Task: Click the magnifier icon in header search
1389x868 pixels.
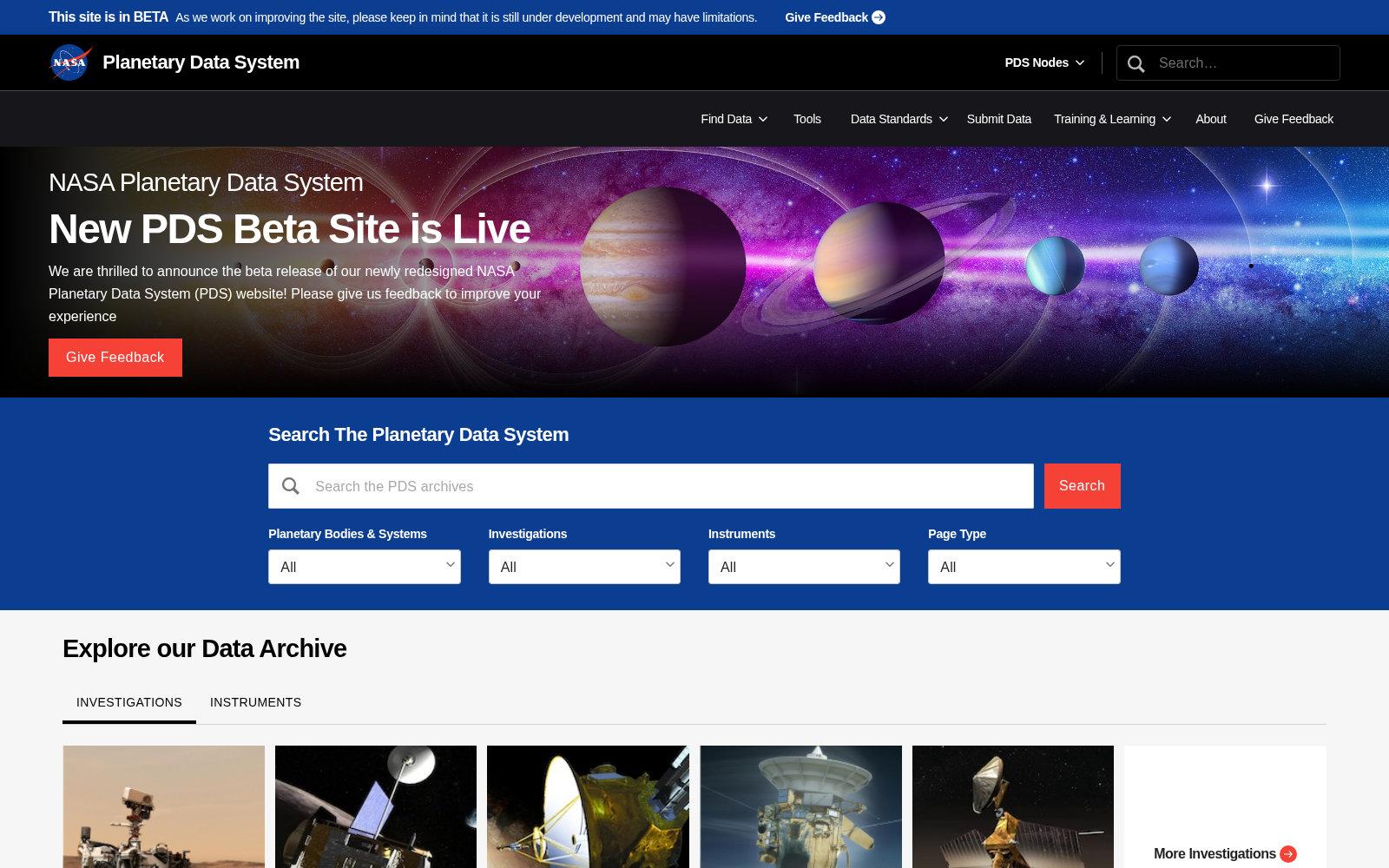Action: click(x=1136, y=63)
